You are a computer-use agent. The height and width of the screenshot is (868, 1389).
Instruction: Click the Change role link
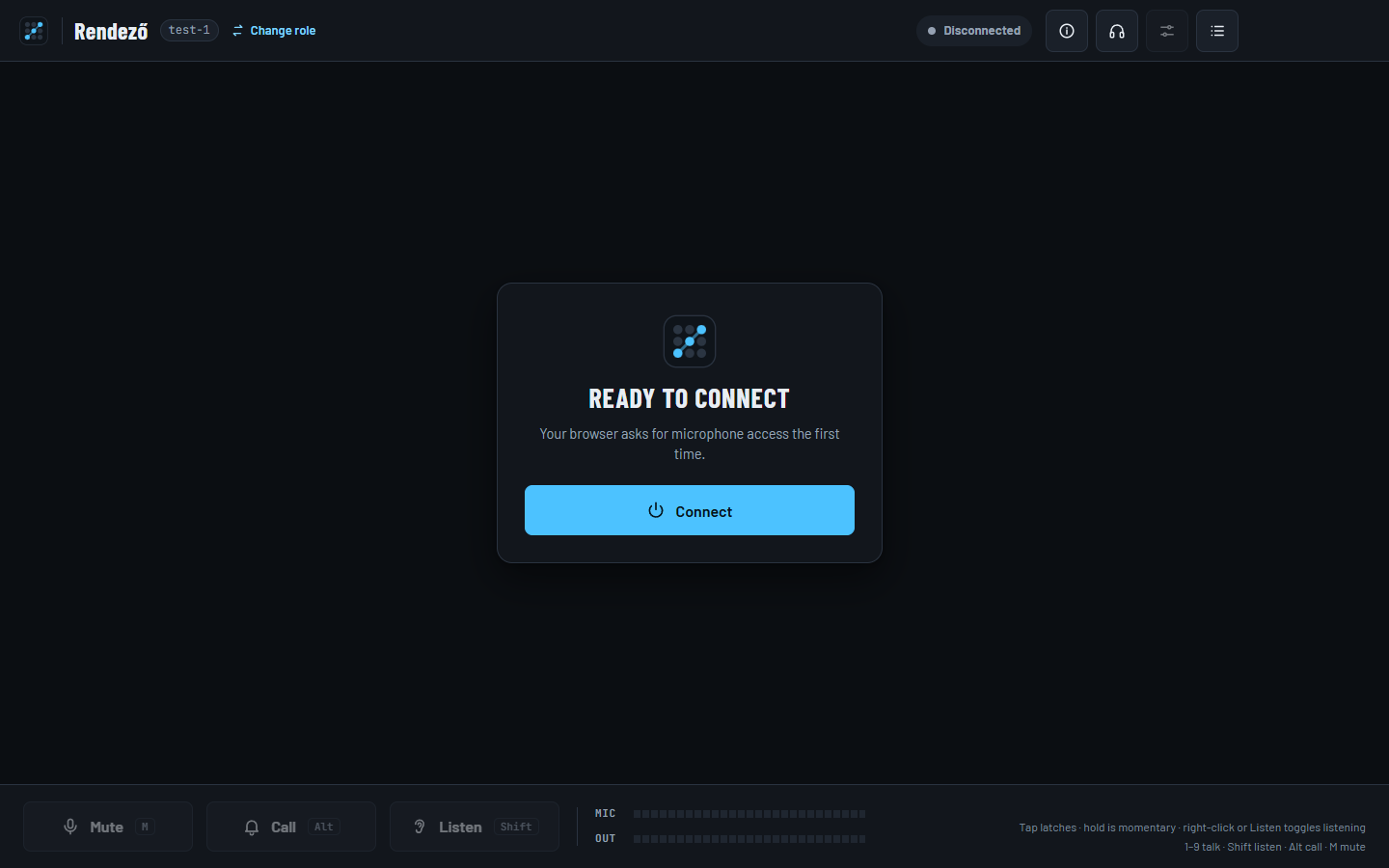coord(274,31)
